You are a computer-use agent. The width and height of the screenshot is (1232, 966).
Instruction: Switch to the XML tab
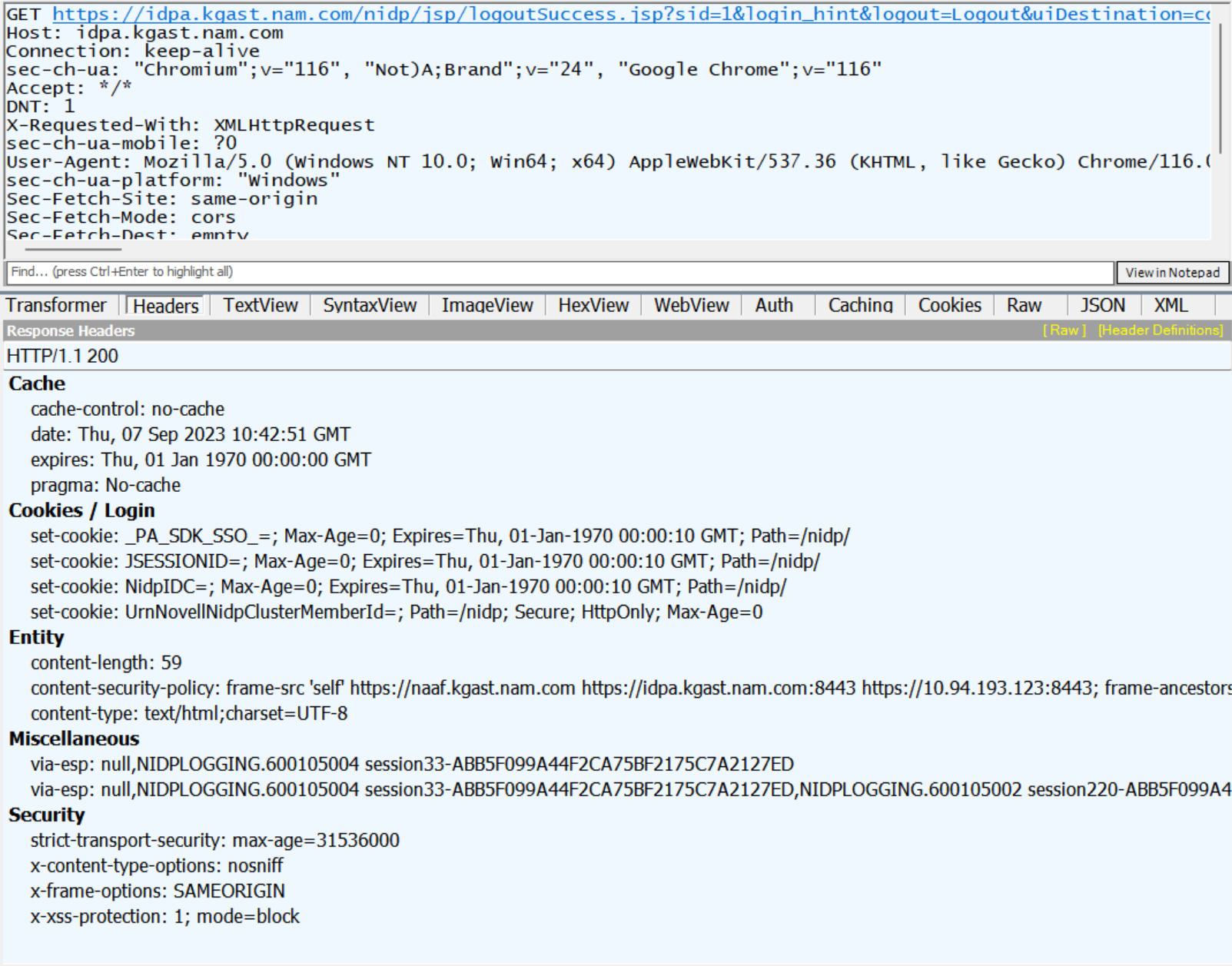(x=1171, y=305)
